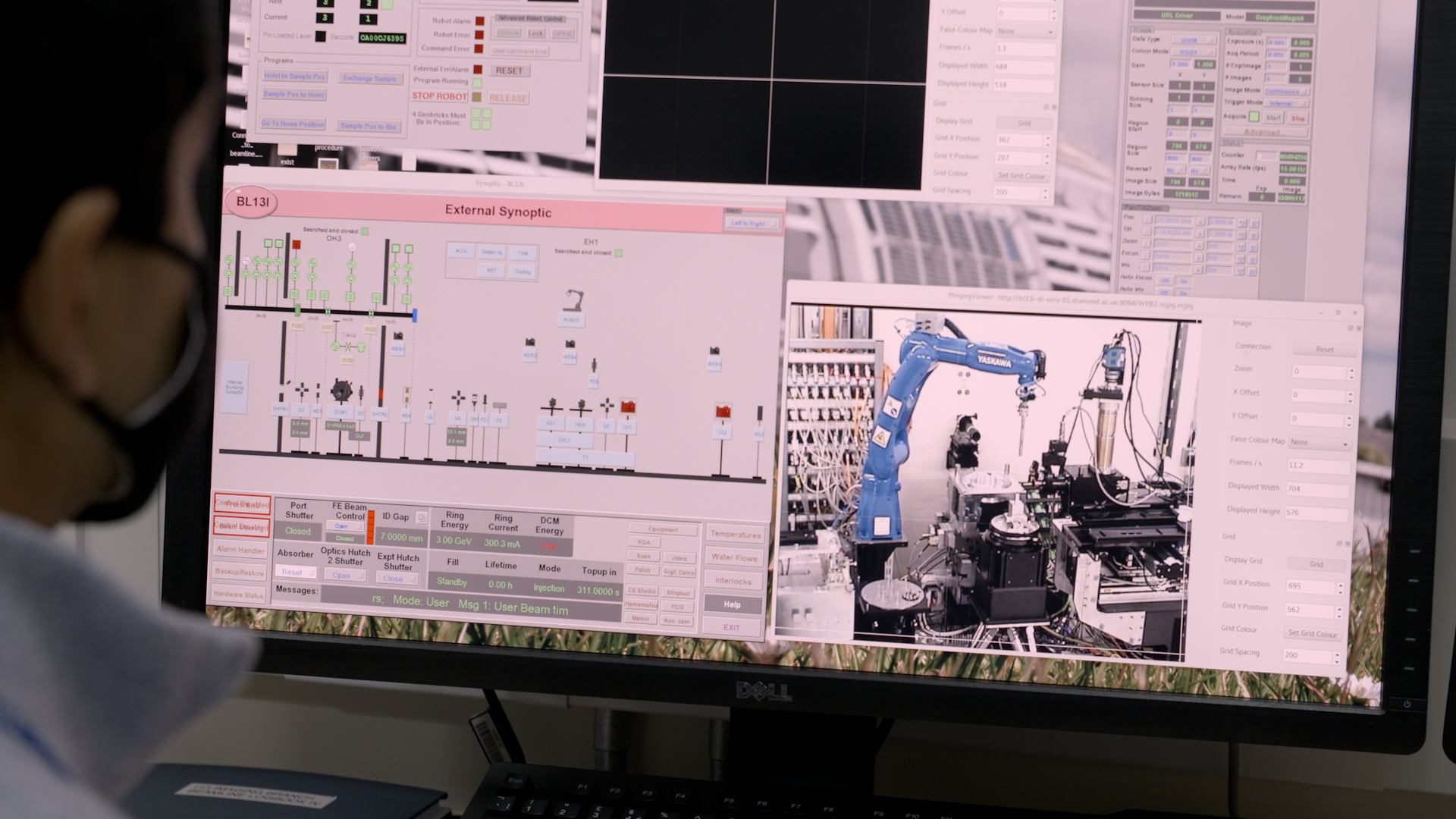
Task: Click OH3 Searched and closed indicator
Action: click(365, 231)
